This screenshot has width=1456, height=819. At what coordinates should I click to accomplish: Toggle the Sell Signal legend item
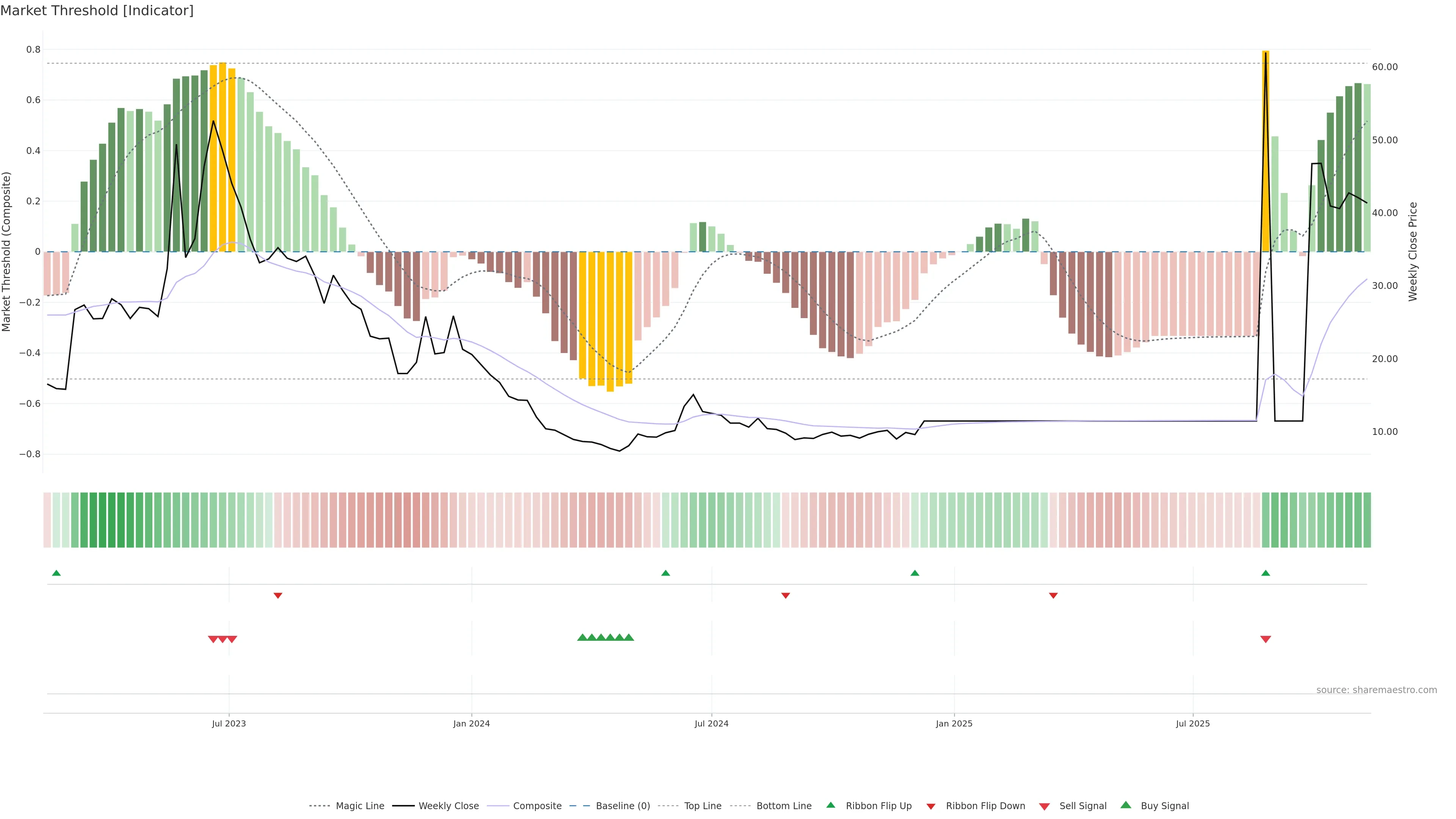[x=1083, y=806]
